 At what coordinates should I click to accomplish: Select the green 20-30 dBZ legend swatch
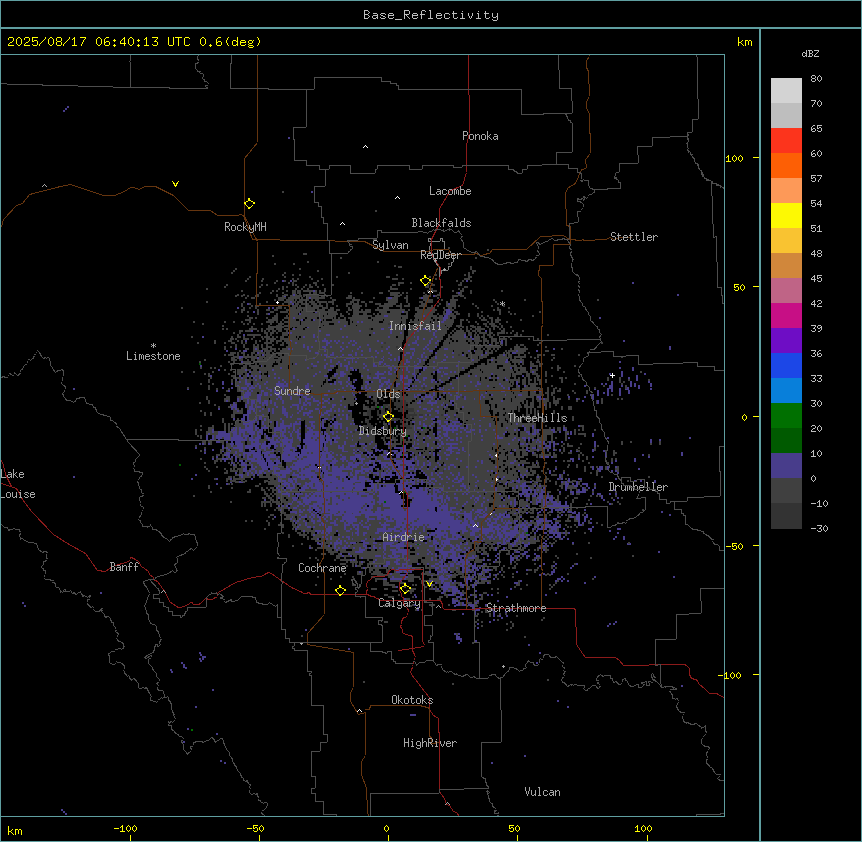click(786, 416)
